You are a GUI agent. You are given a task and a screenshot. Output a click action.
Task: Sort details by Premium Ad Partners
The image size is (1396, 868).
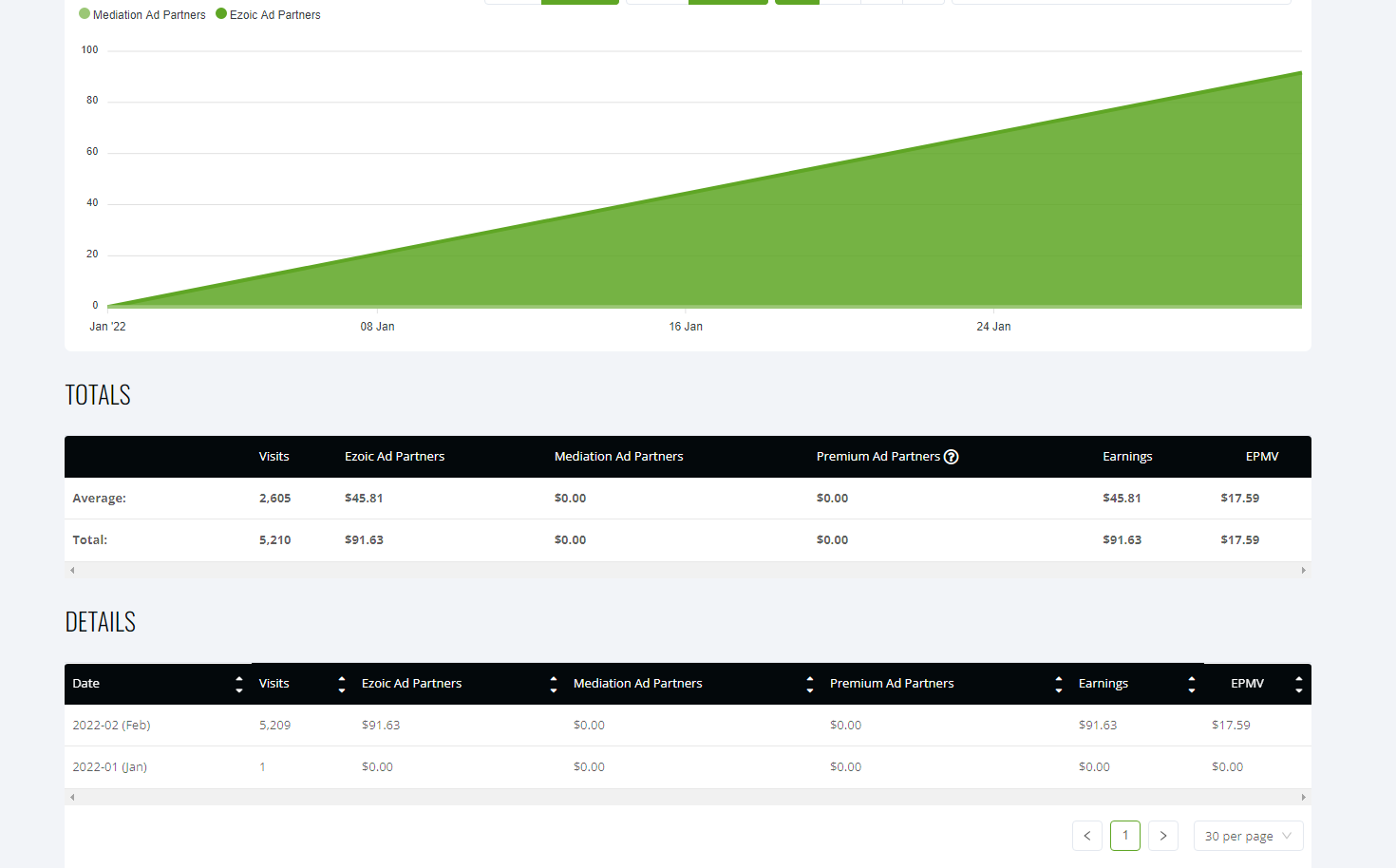click(1059, 684)
